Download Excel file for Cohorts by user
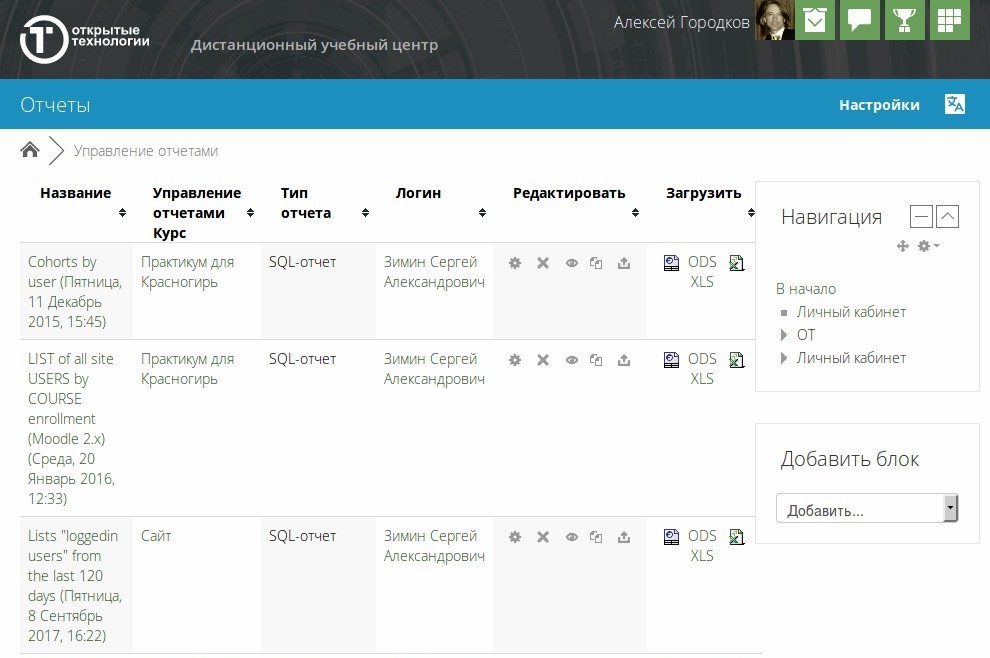 [736, 263]
